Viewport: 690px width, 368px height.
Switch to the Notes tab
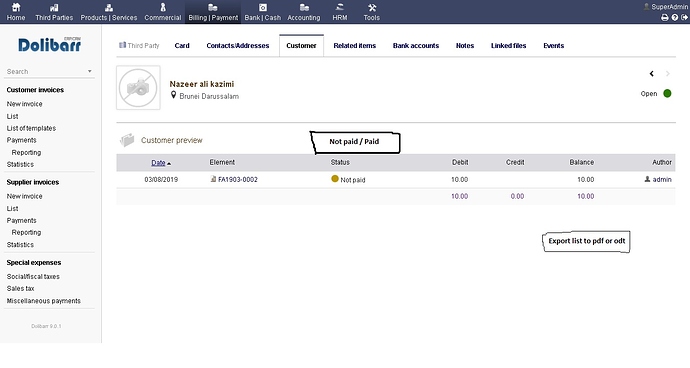465,45
